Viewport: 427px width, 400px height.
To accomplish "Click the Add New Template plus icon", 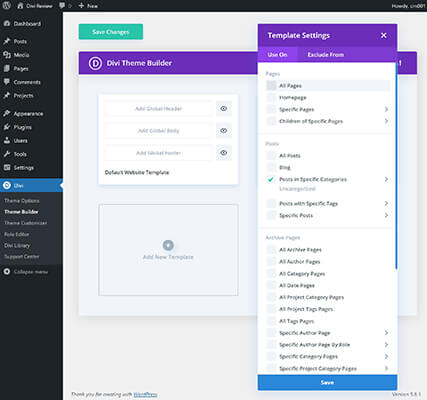I will tap(168, 245).
